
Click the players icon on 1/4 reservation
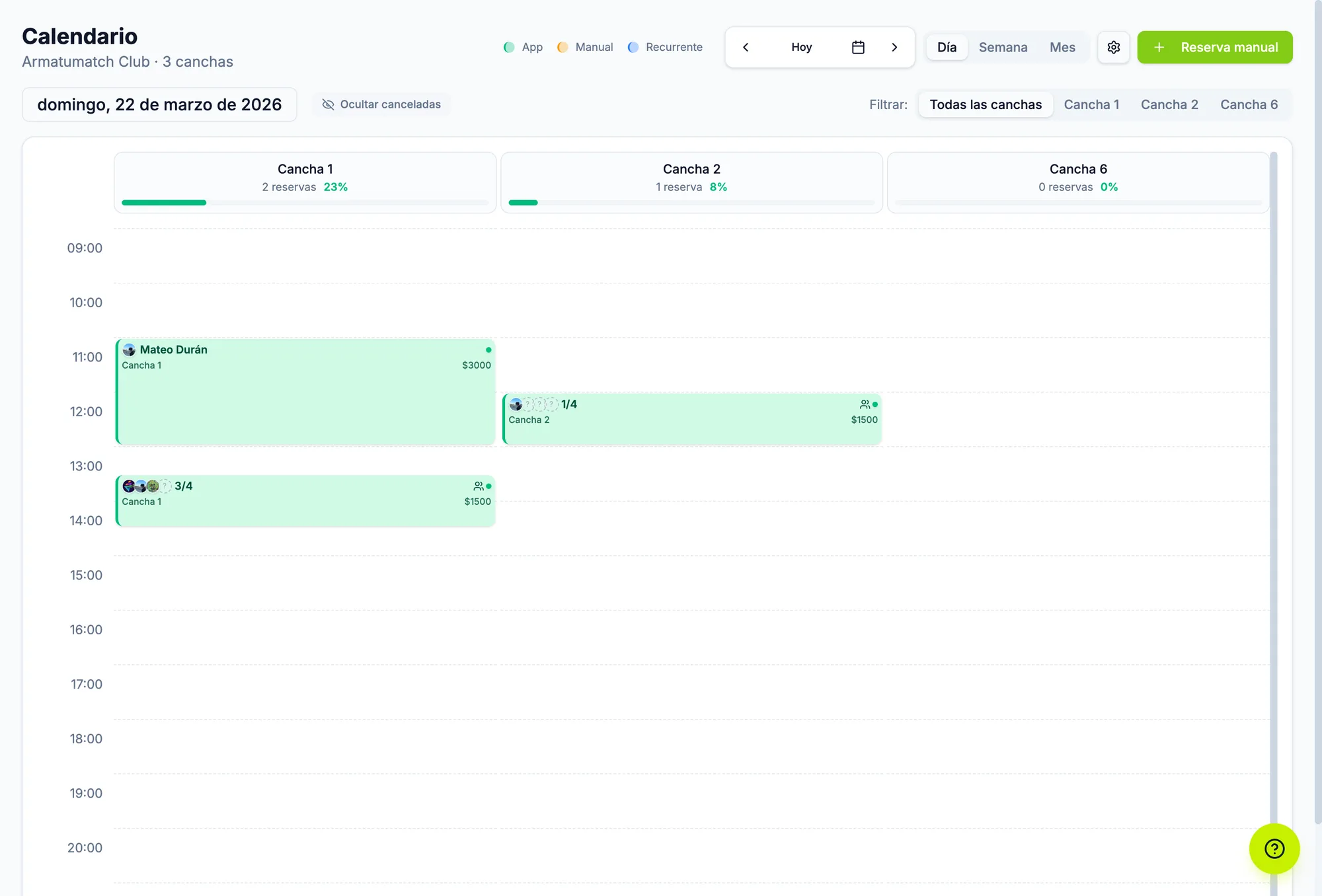(865, 404)
